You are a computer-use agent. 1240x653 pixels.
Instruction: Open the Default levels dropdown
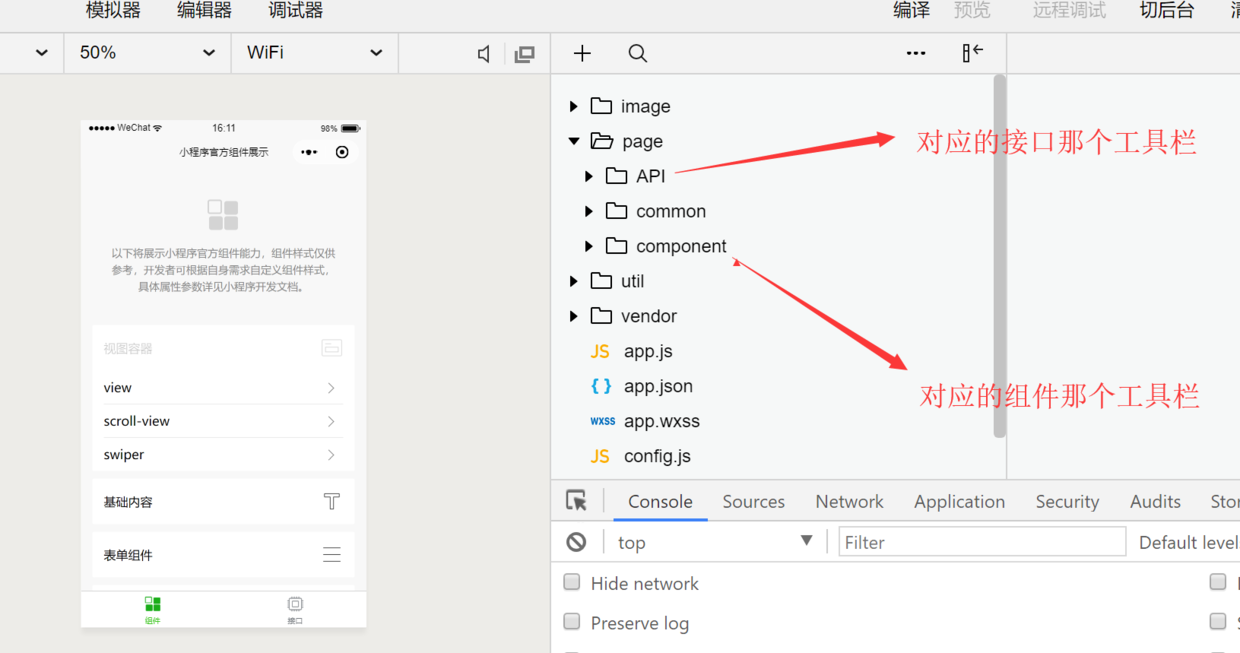point(1188,542)
